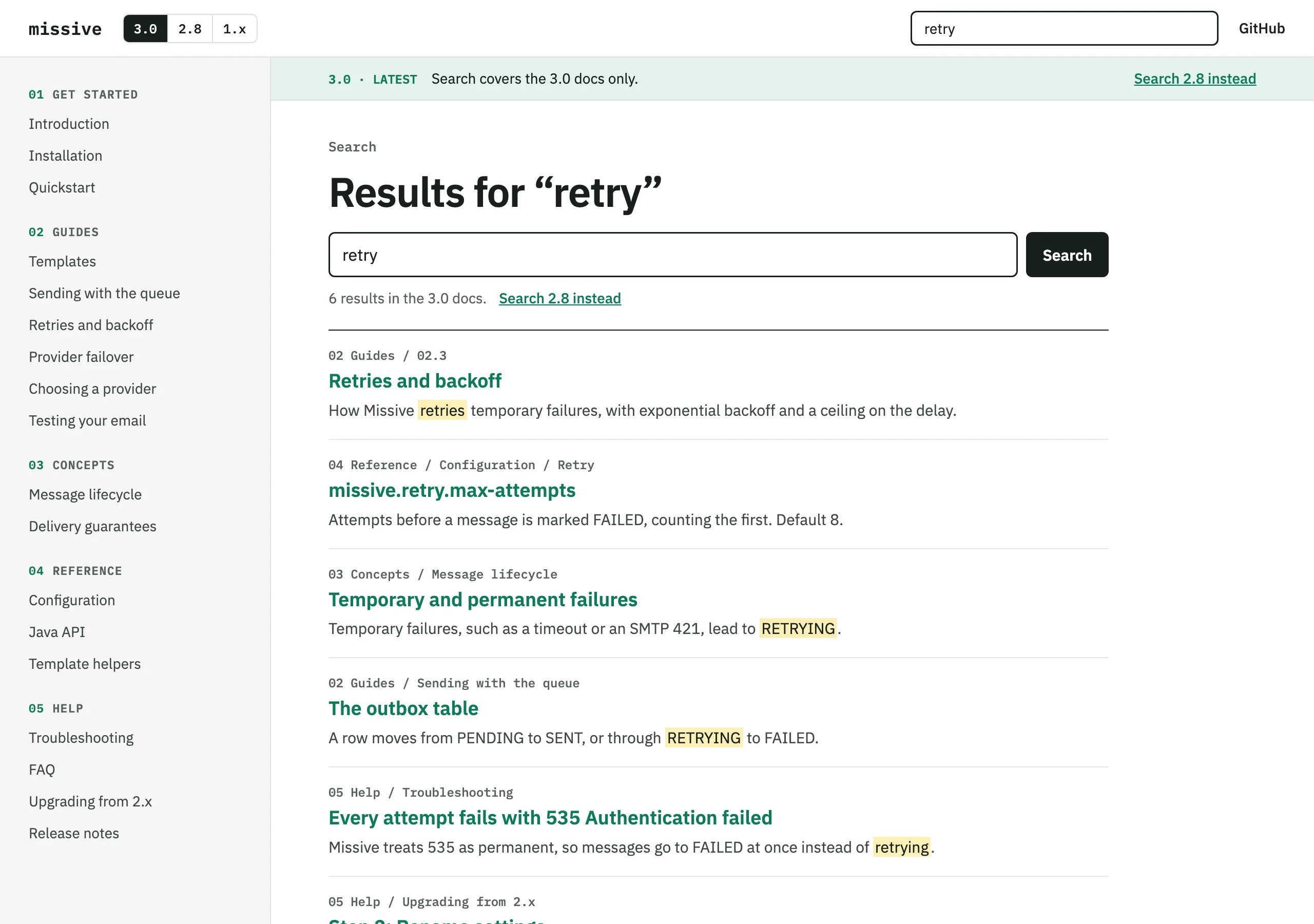Switch to the 2.8 version tab
The height and width of the screenshot is (924, 1314).
click(x=190, y=29)
